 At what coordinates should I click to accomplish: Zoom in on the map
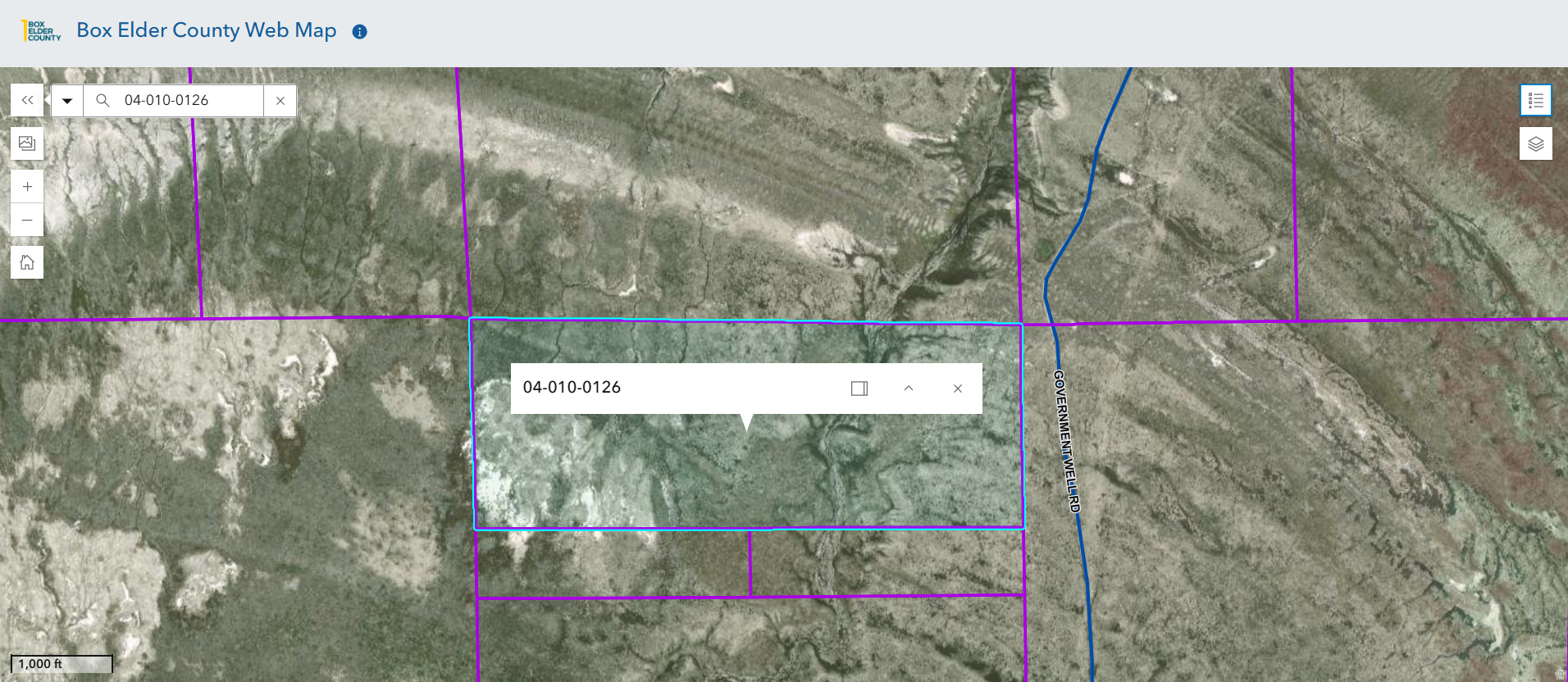(27, 187)
